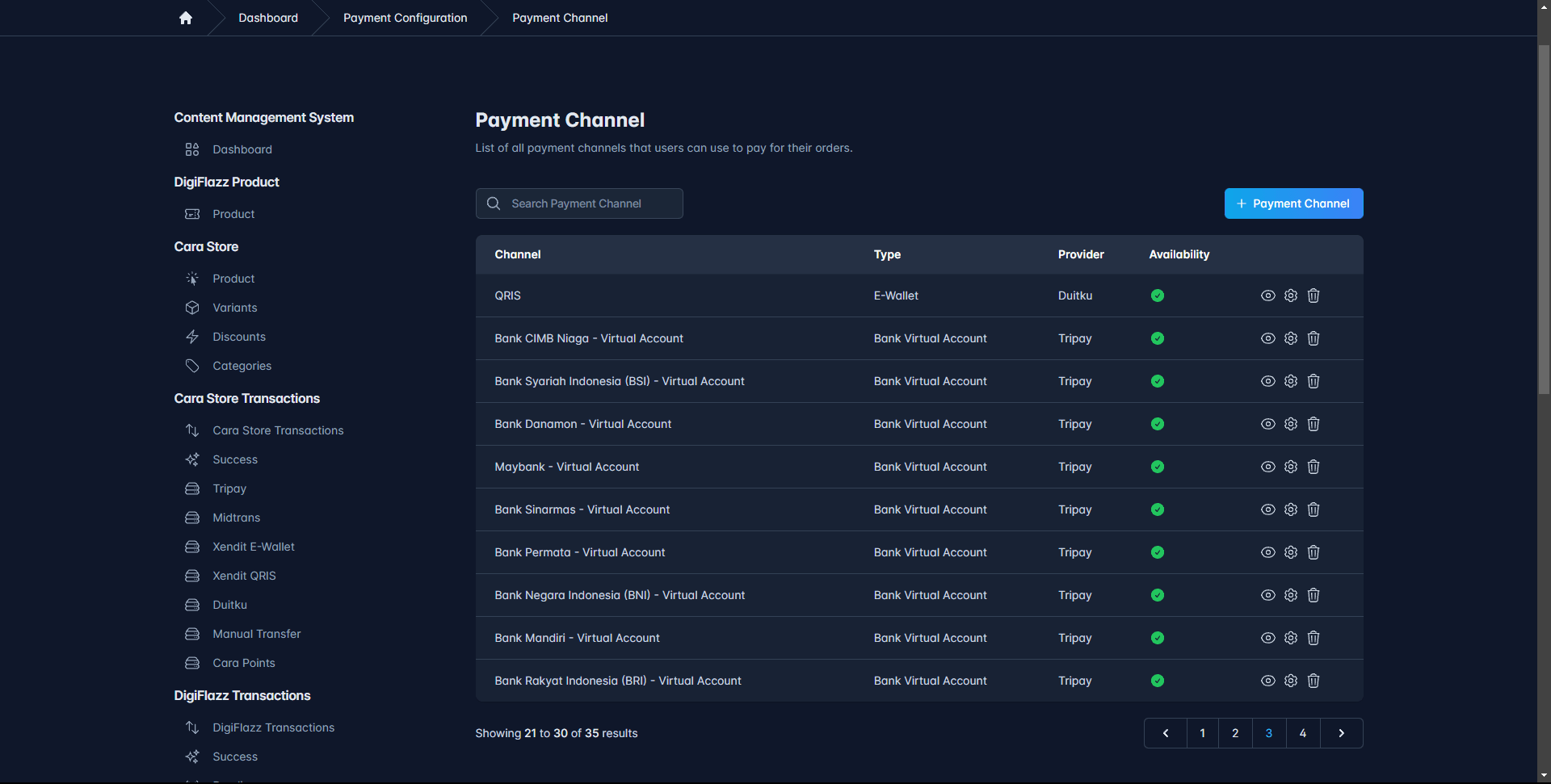Click page vertical scrollbar thumb
This screenshot has height=784, width=1551.
click(1544, 220)
